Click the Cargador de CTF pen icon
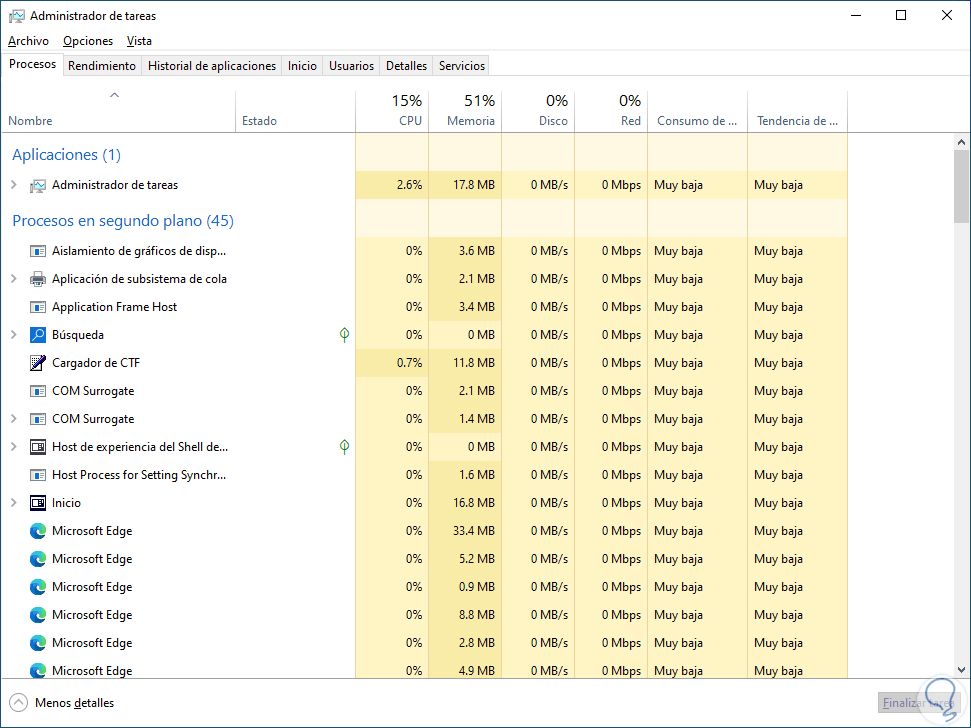The width and height of the screenshot is (971, 728). (38, 363)
